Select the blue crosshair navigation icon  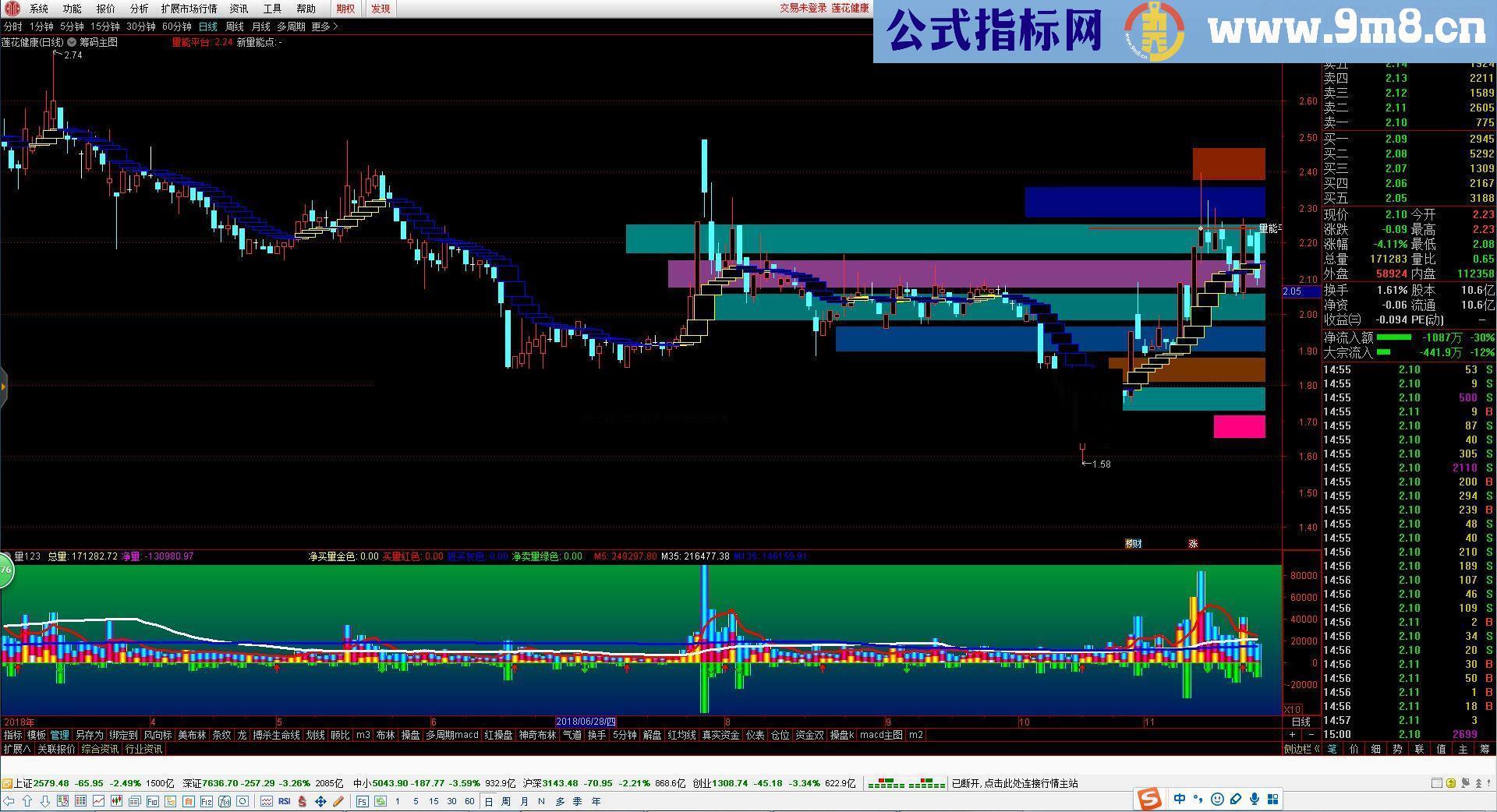coord(320,801)
